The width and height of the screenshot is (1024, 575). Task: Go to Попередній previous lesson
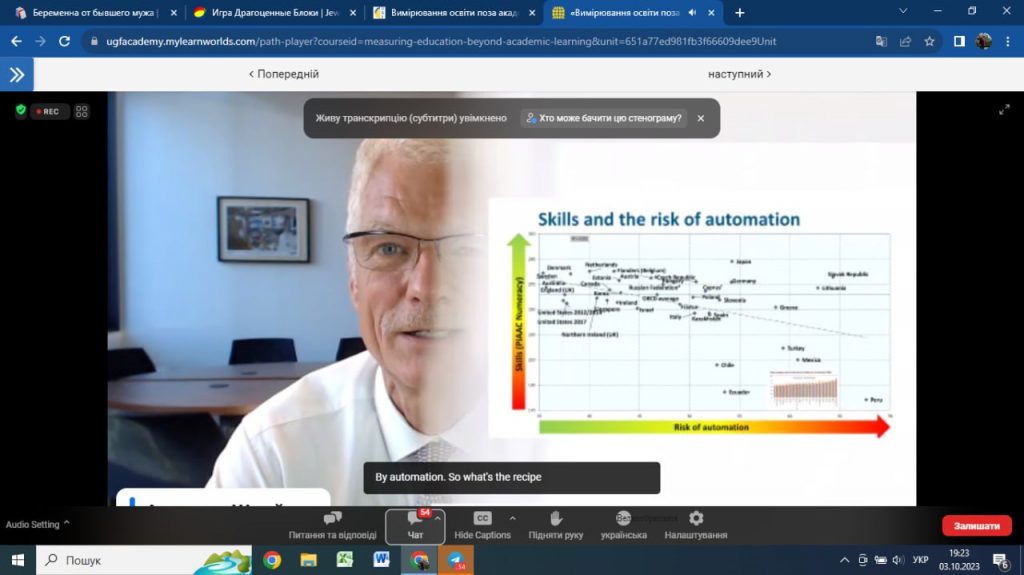[284, 74]
